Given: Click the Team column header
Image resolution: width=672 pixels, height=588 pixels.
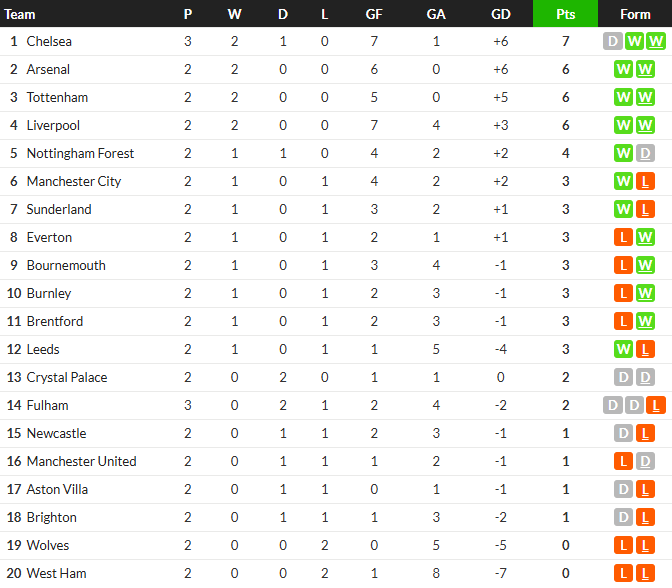Looking at the screenshot, I should 20,14.
